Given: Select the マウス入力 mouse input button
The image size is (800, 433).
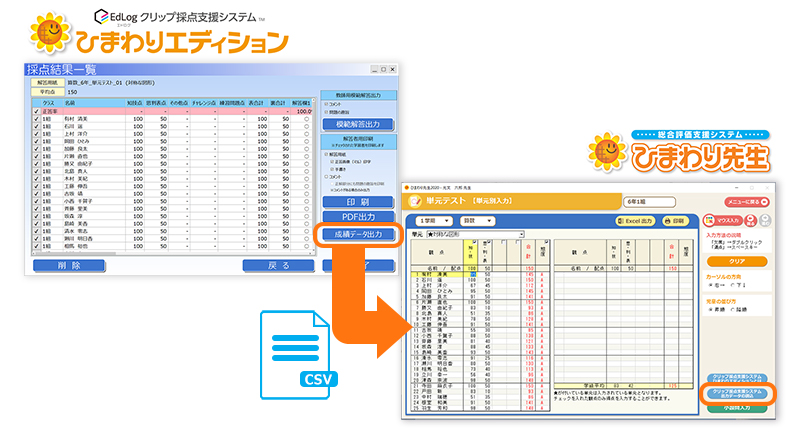Looking at the screenshot, I should click(722, 220).
